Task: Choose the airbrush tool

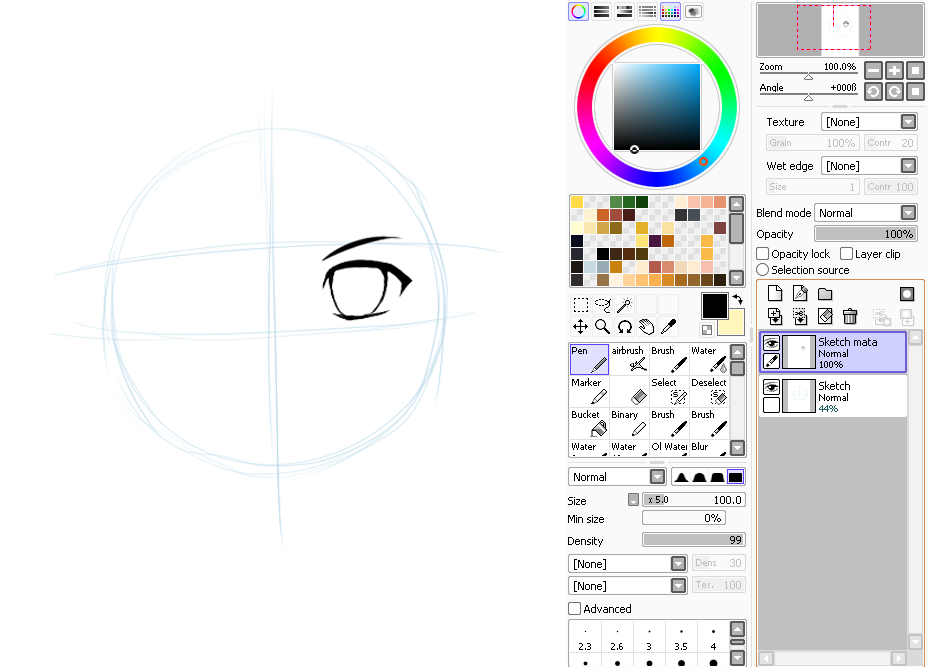Action: (x=629, y=359)
